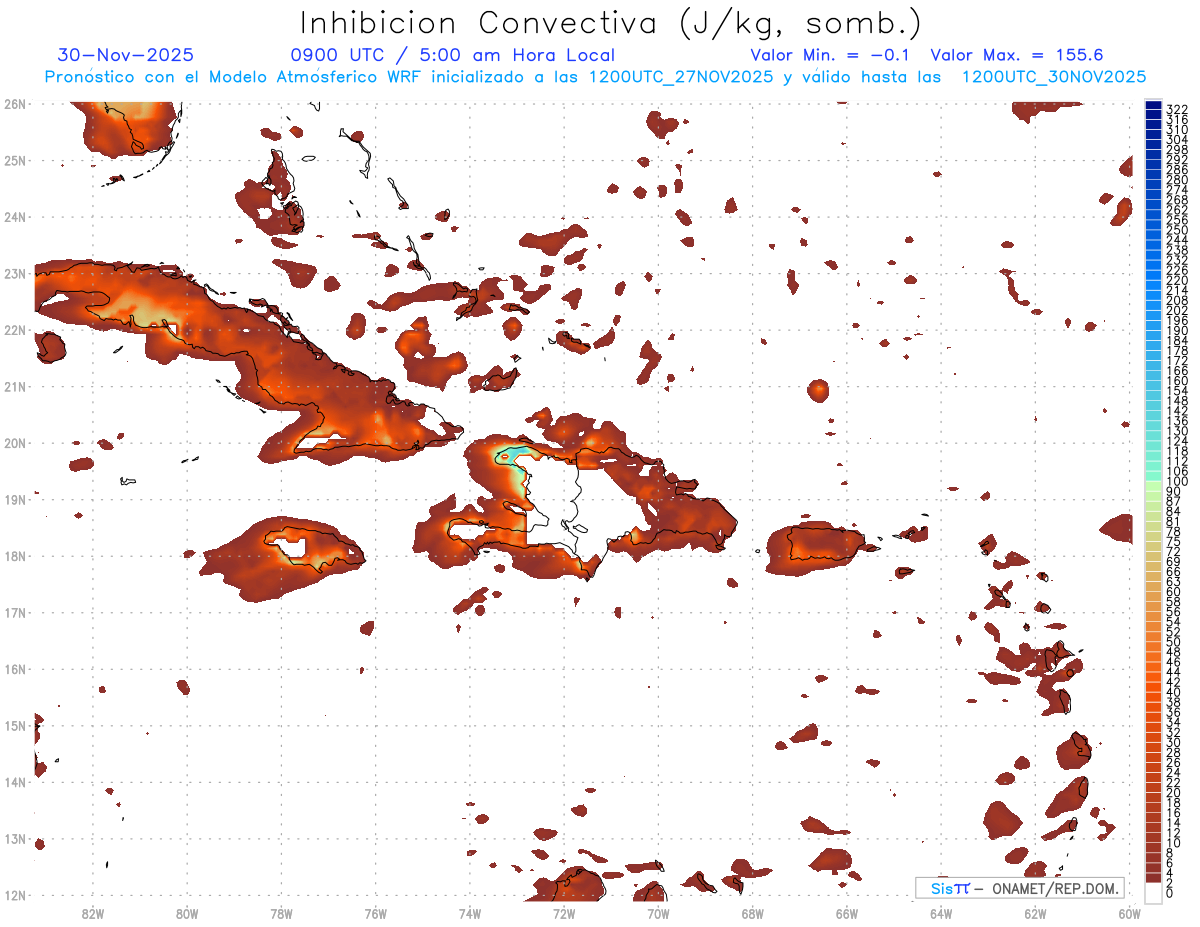Viewport: 1200px width, 927px height.
Task: Click the '16N' latitude label
Action: 15,669
